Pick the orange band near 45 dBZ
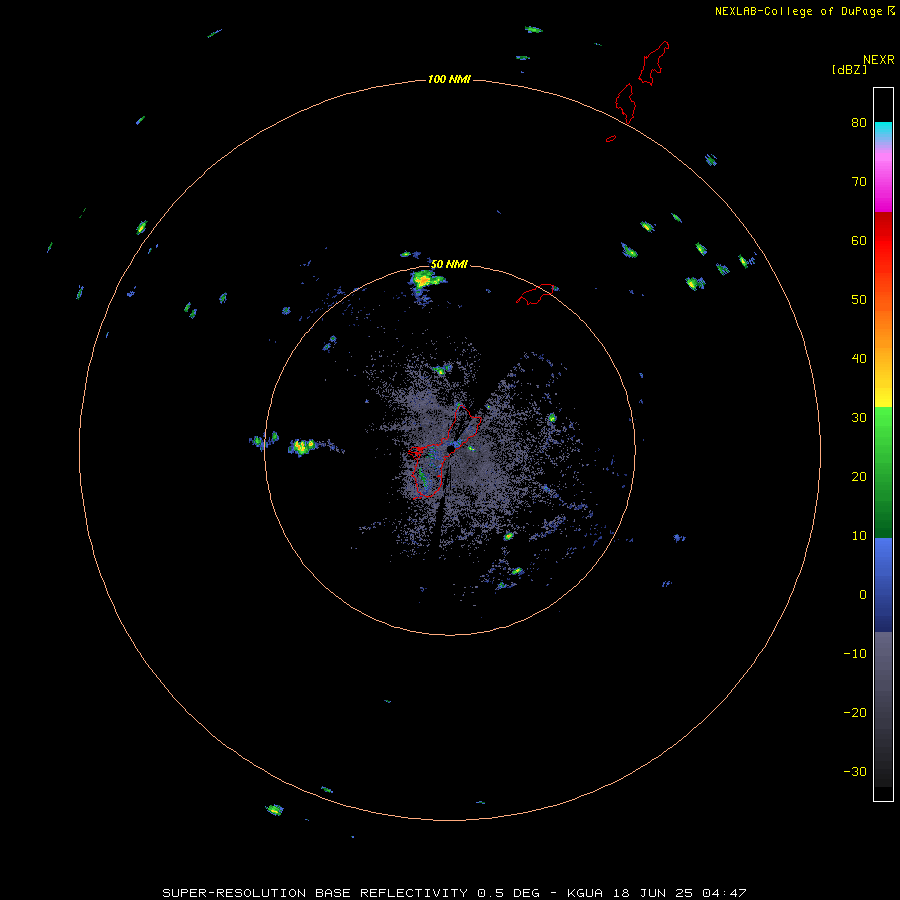 (883, 330)
